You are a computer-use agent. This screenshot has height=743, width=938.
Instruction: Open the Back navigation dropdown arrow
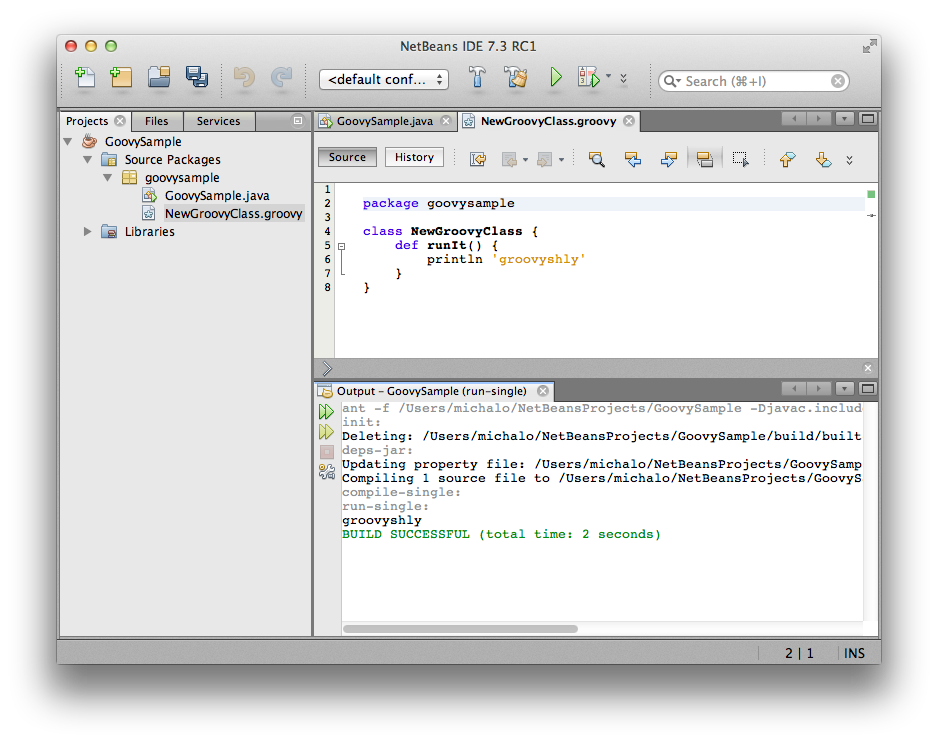click(x=526, y=160)
